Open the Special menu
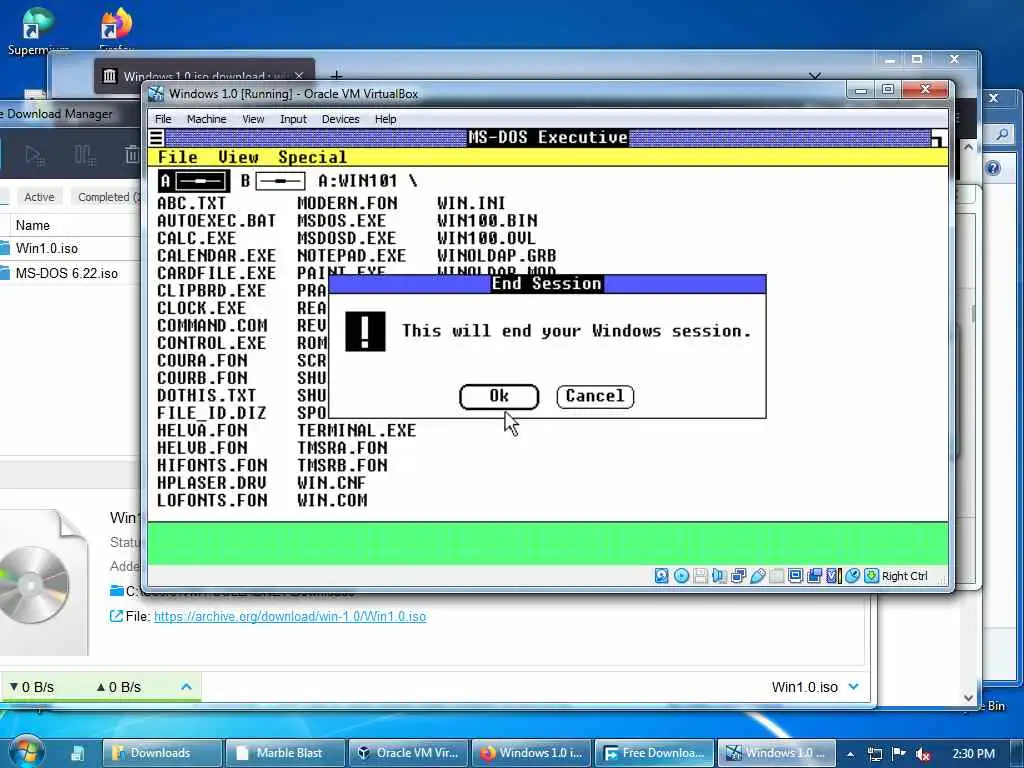The image size is (1024, 768). pos(312,157)
